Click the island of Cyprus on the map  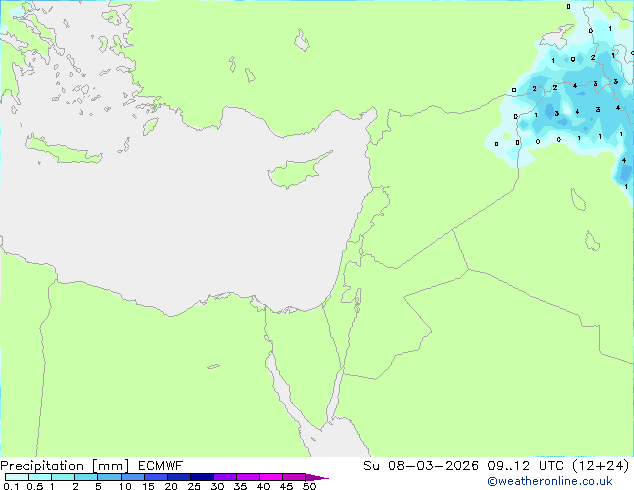297,171
